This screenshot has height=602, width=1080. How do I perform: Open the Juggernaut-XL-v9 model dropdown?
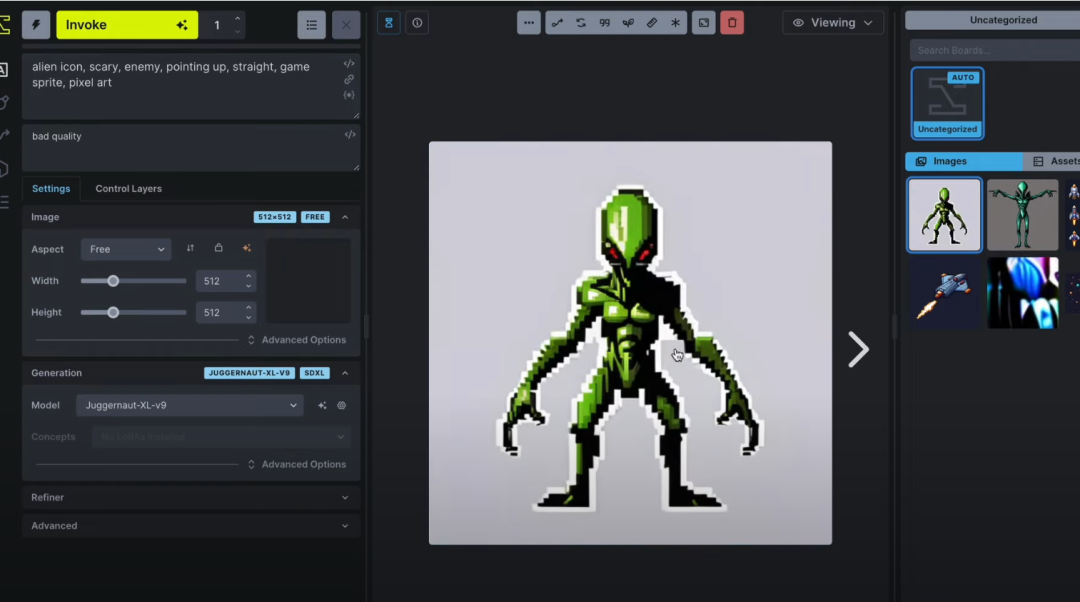coord(189,405)
